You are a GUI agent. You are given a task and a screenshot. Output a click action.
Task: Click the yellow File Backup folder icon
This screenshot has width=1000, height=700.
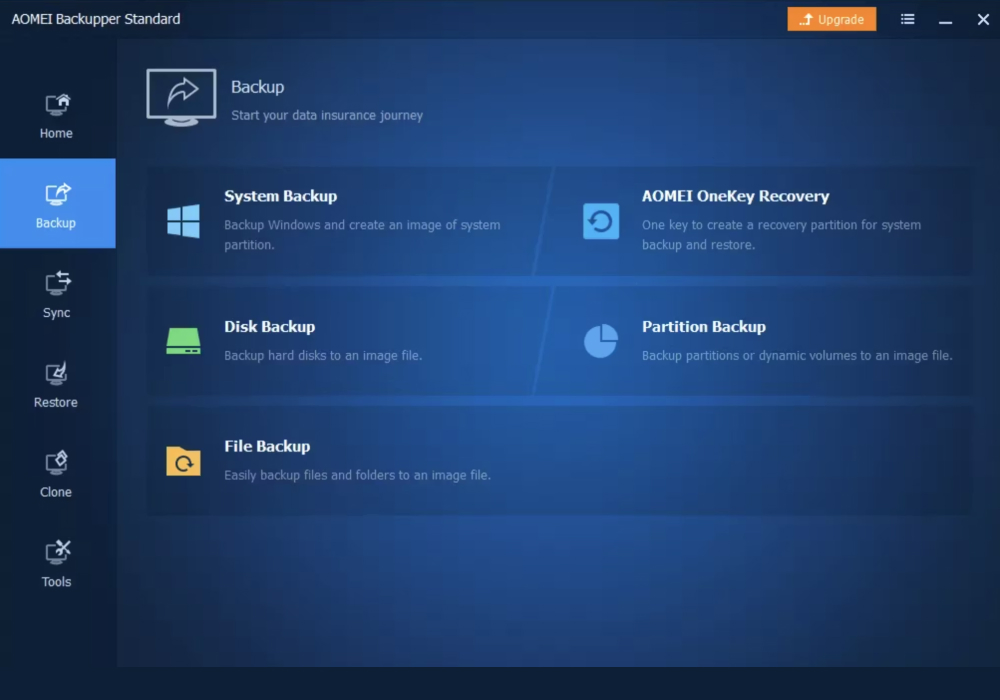click(183, 461)
